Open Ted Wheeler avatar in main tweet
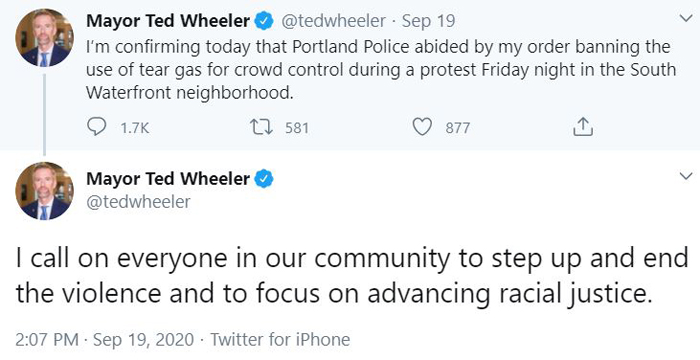 pyautogui.click(x=44, y=191)
